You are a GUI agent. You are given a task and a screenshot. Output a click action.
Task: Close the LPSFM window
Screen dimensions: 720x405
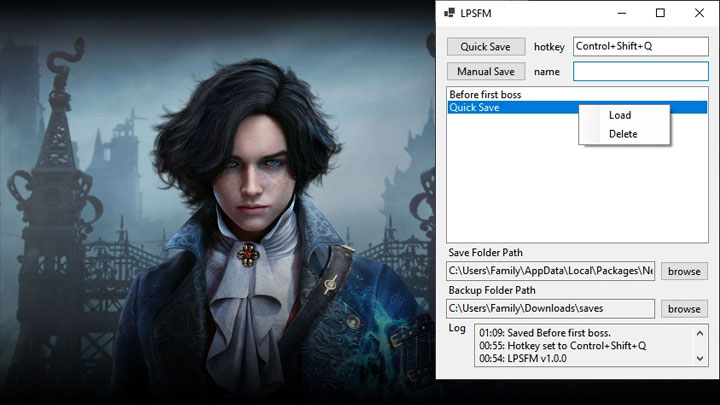coord(699,13)
